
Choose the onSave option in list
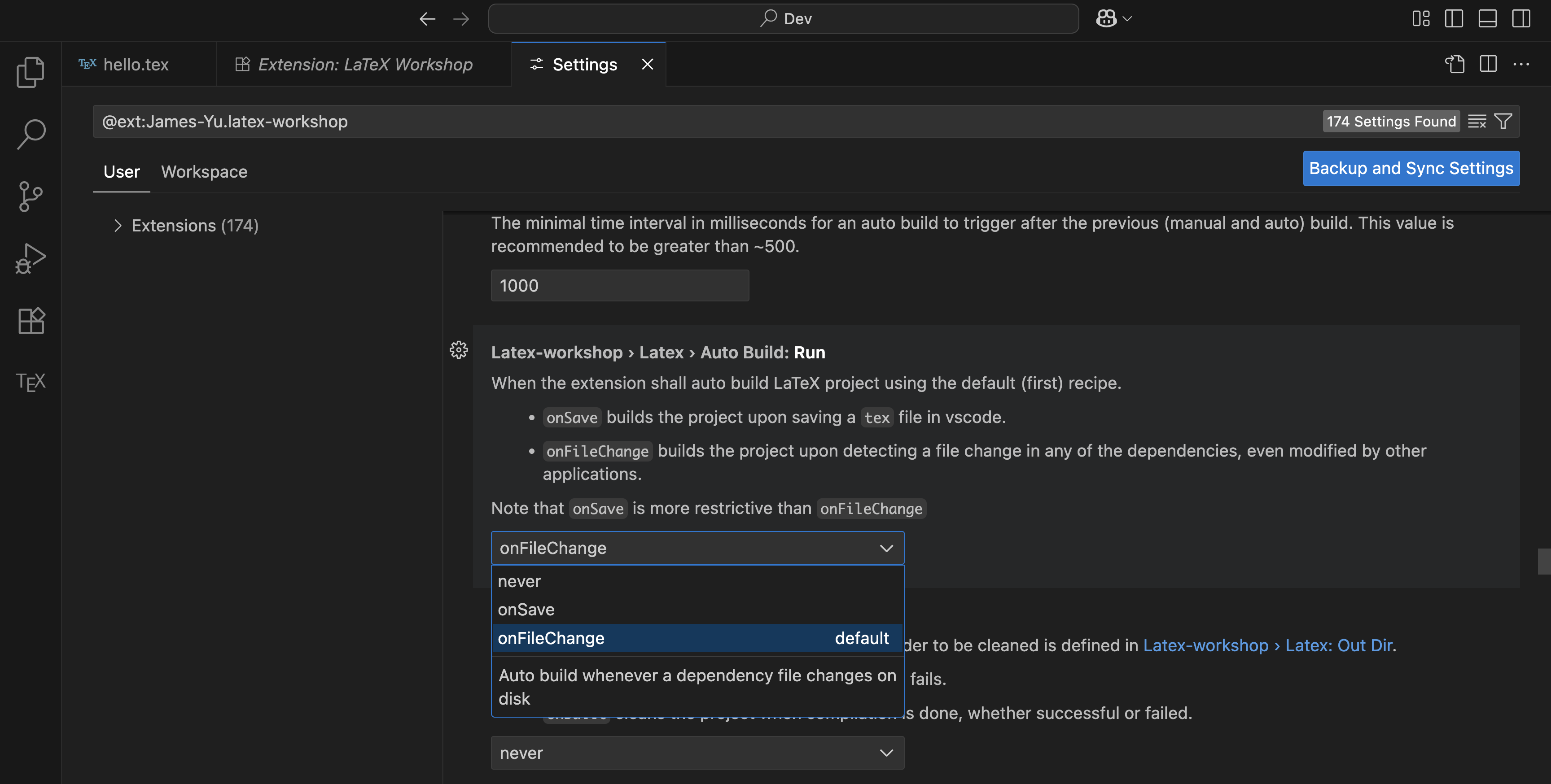(x=698, y=610)
